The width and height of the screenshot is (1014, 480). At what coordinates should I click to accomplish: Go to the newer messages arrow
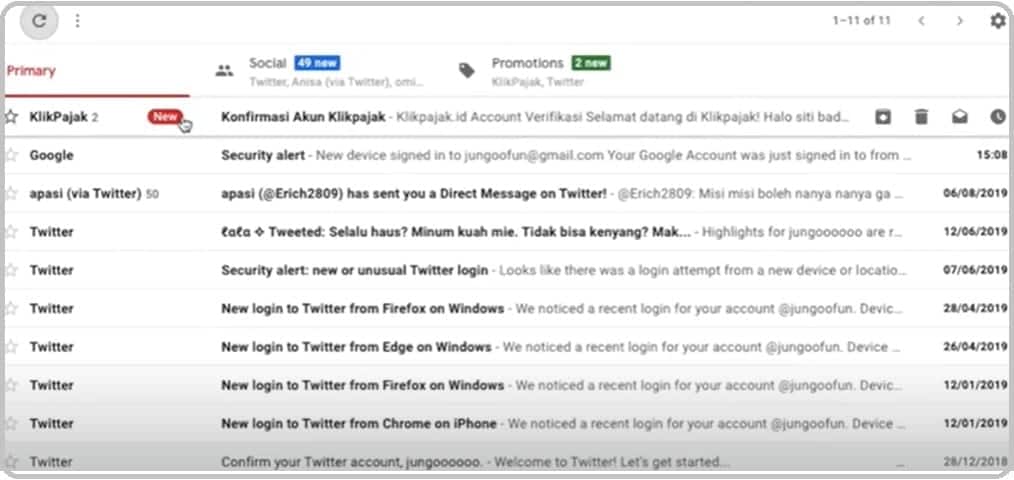(x=922, y=21)
